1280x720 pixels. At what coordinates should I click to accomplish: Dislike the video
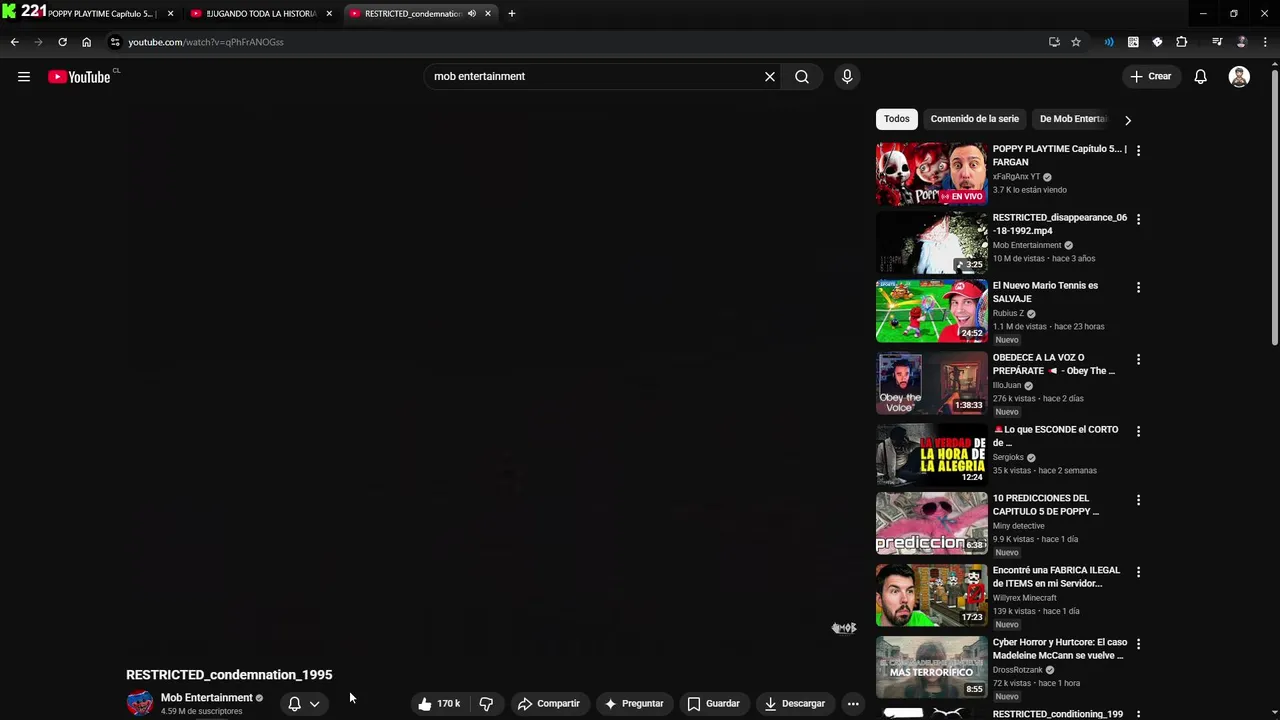coord(486,704)
